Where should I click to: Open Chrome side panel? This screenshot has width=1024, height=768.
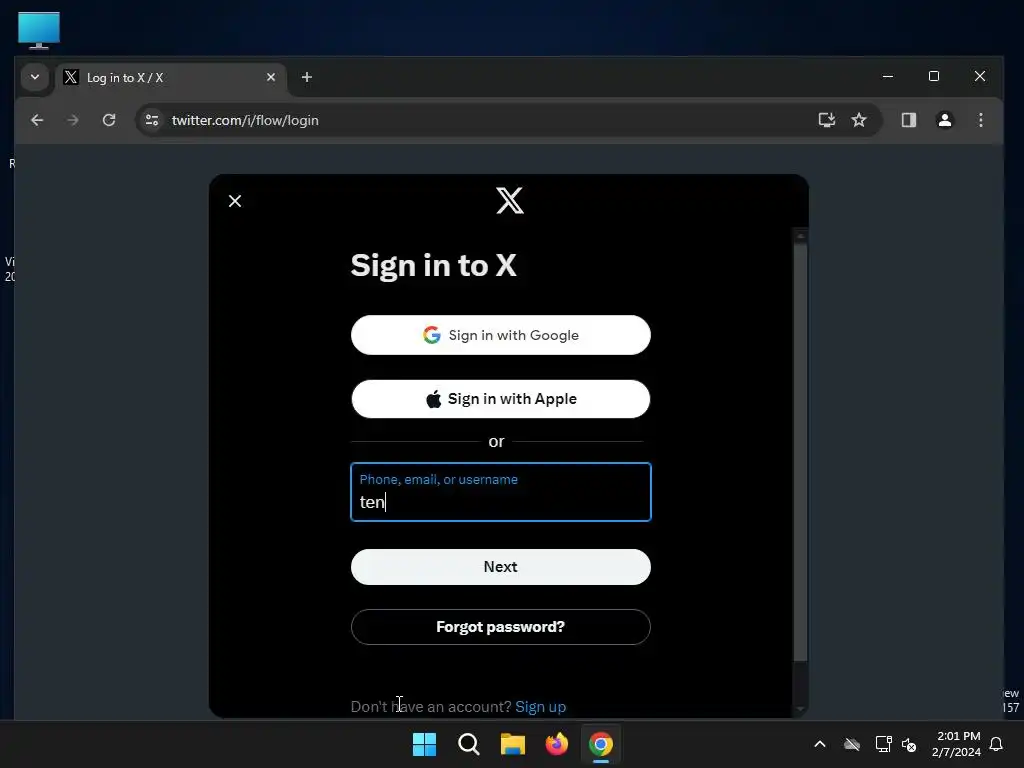point(908,120)
